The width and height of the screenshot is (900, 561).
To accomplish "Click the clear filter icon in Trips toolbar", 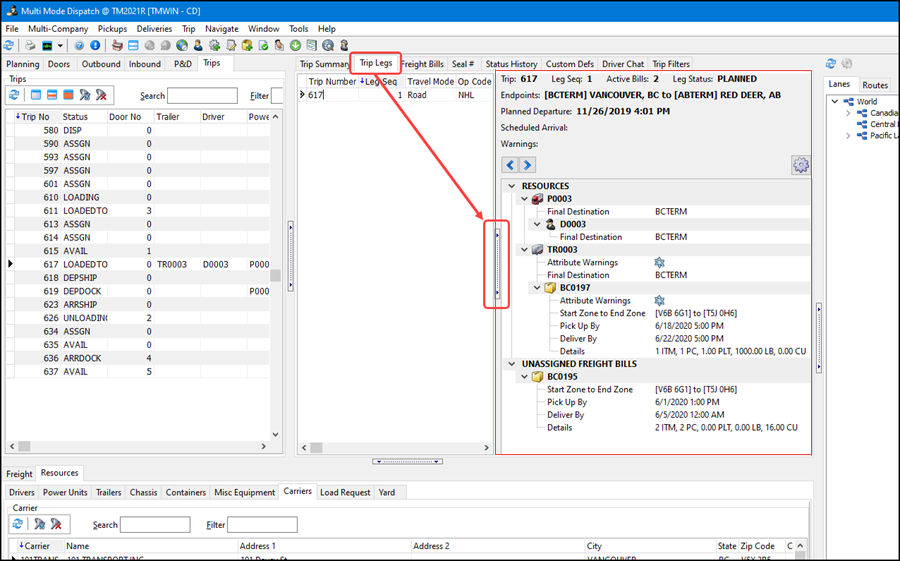I will tap(102, 95).
